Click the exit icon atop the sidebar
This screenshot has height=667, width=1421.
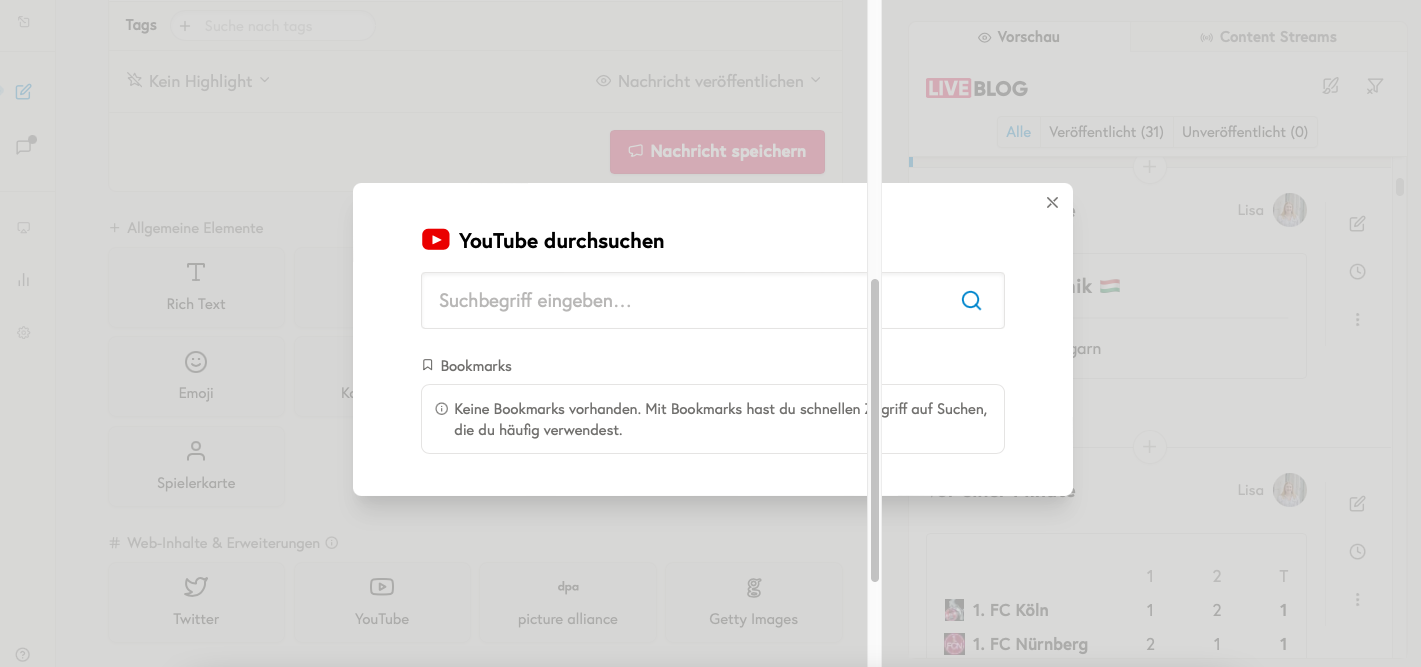(24, 21)
